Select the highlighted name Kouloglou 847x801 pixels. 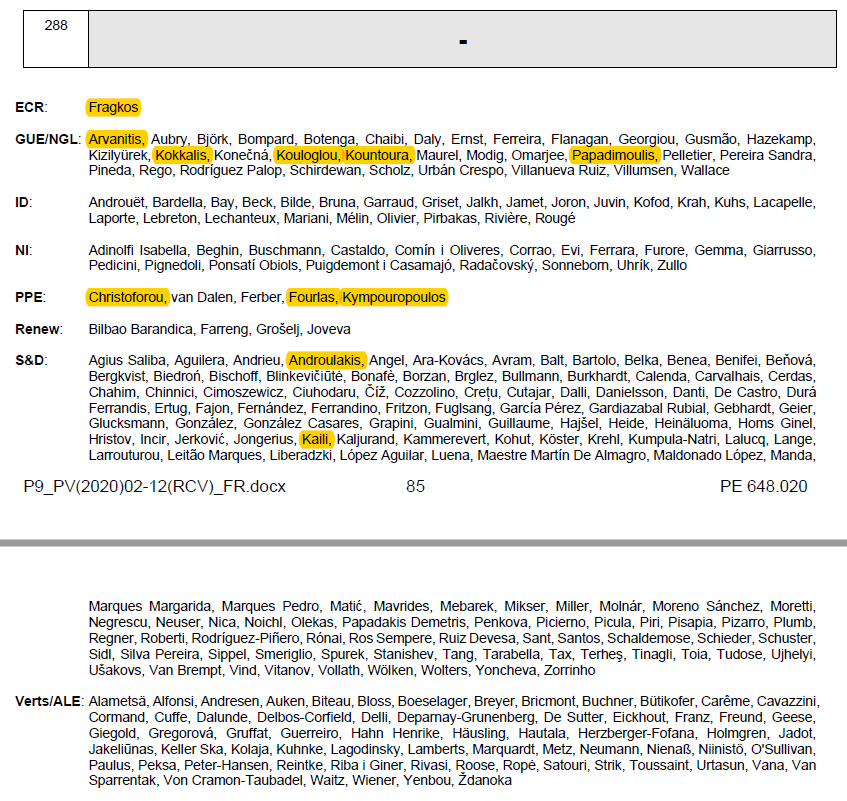[x=308, y=155]
